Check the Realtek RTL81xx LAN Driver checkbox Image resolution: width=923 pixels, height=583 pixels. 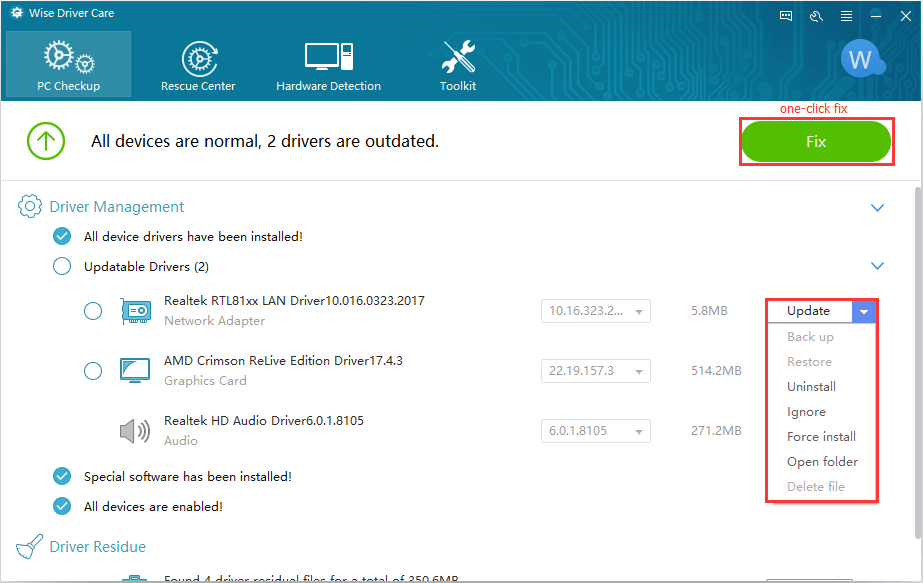coord(93,311)
